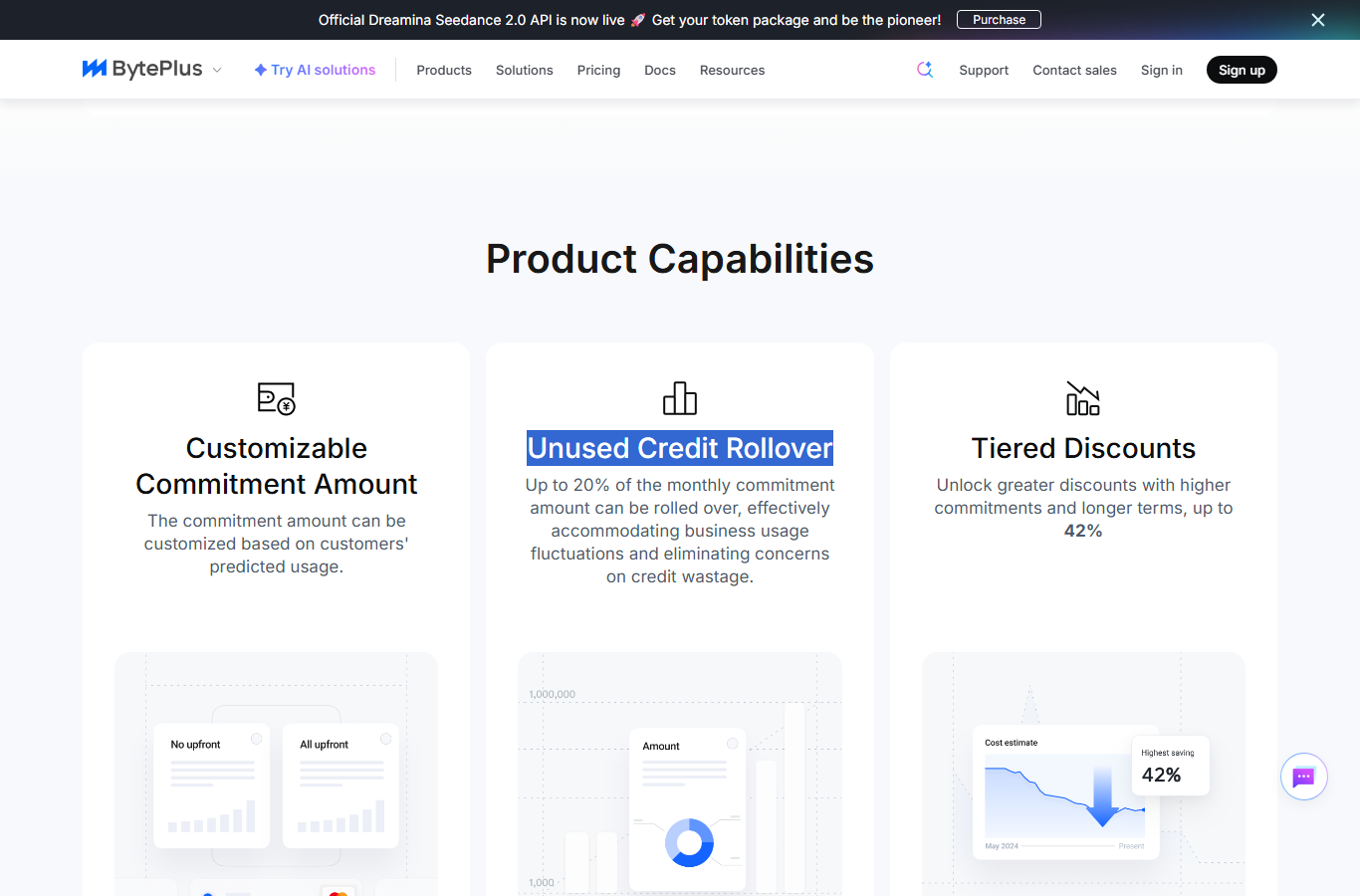Screen dimensions: 1360x896
Task: Open the chat support bubble icon
Action: (1304, 777)
